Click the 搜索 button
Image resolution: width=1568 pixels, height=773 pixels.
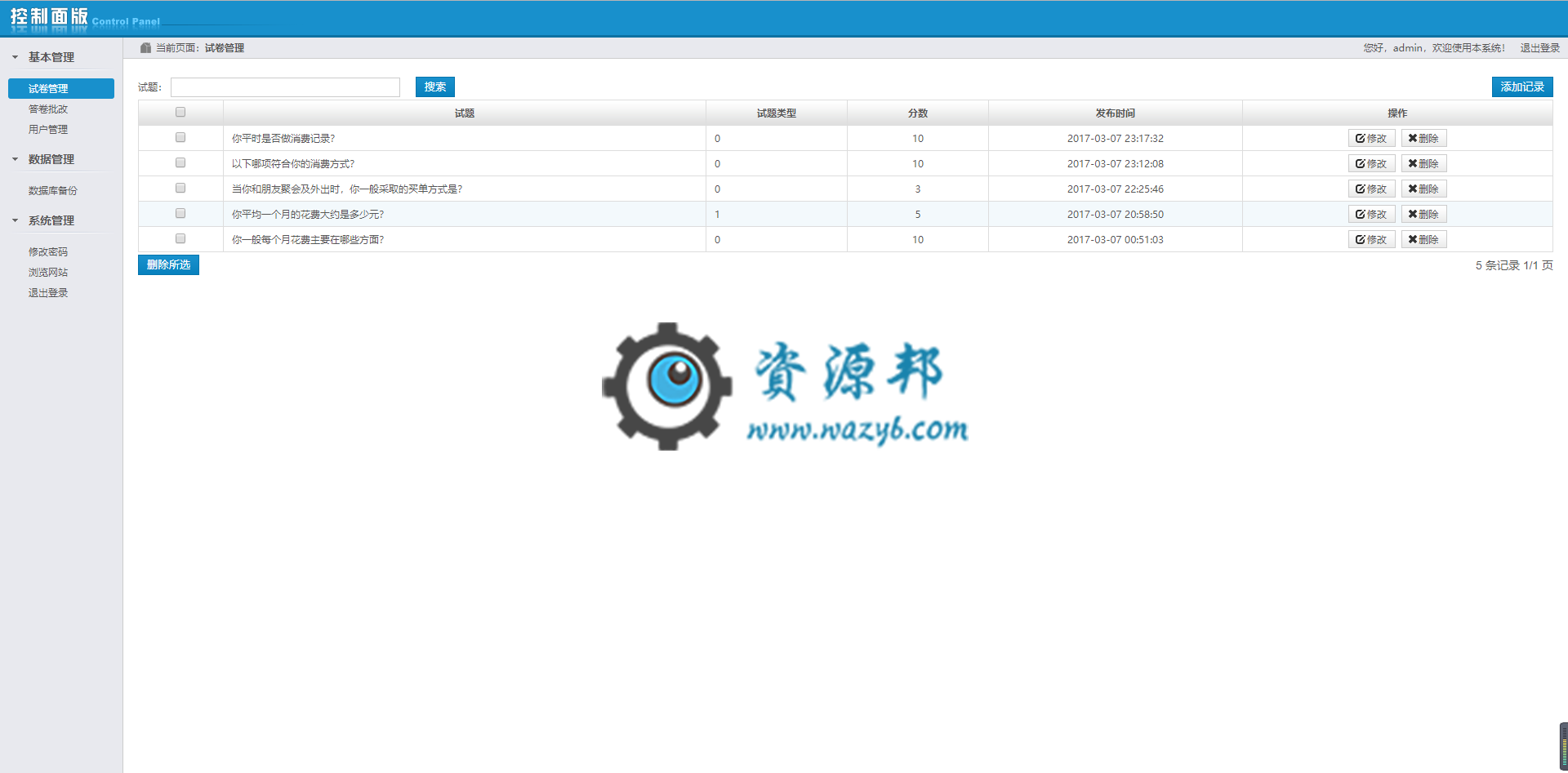click(435, 87)
